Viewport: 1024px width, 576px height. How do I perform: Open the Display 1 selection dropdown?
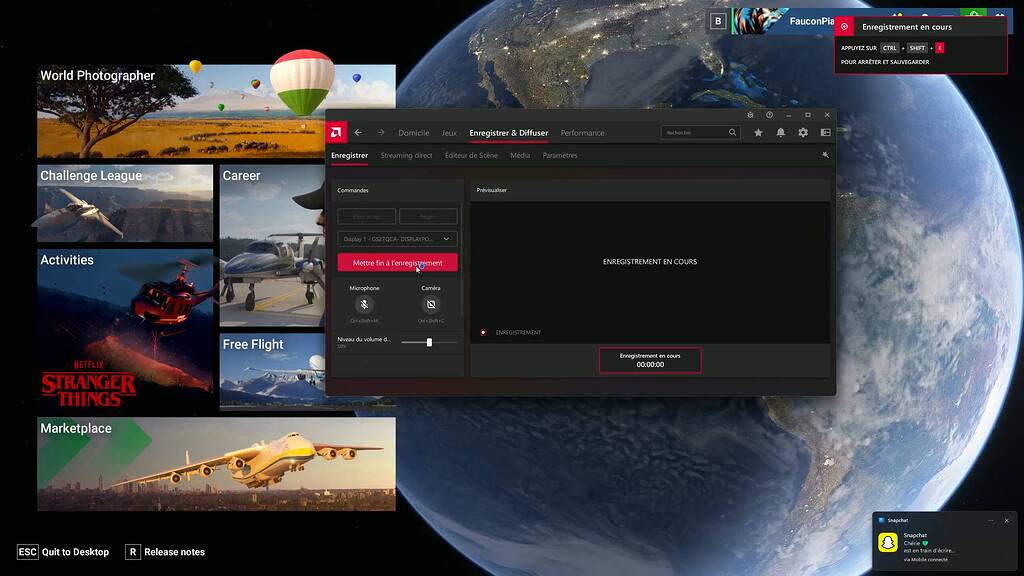[397, 239]
